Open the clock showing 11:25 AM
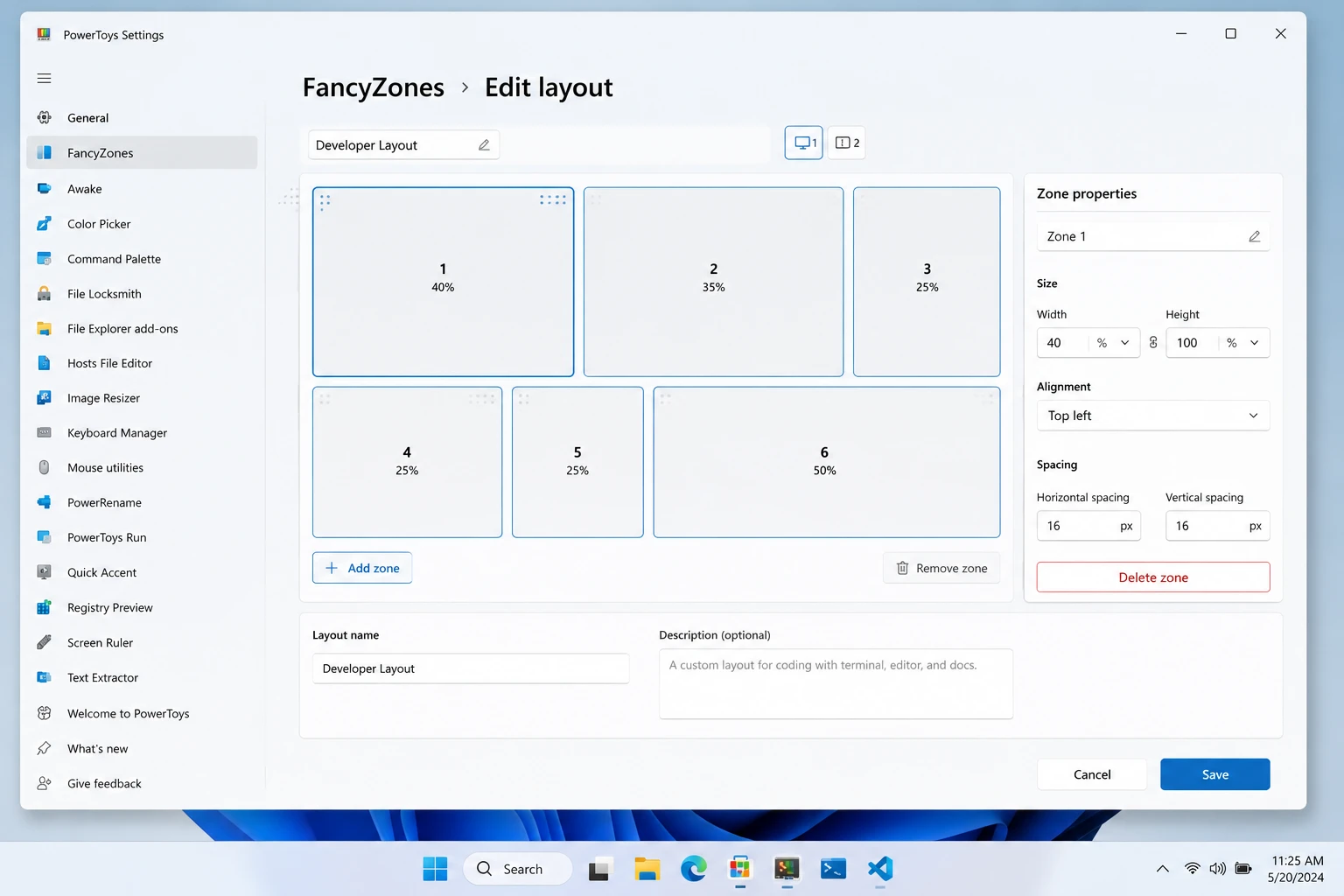The image size is (1344, 896). 1297,869
